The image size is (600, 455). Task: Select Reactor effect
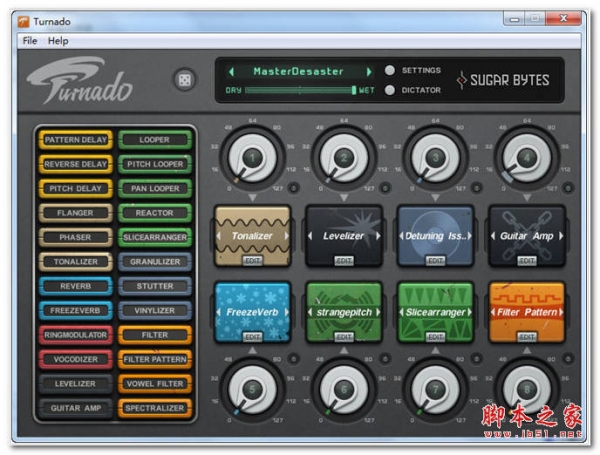click(x=155, y=213)
